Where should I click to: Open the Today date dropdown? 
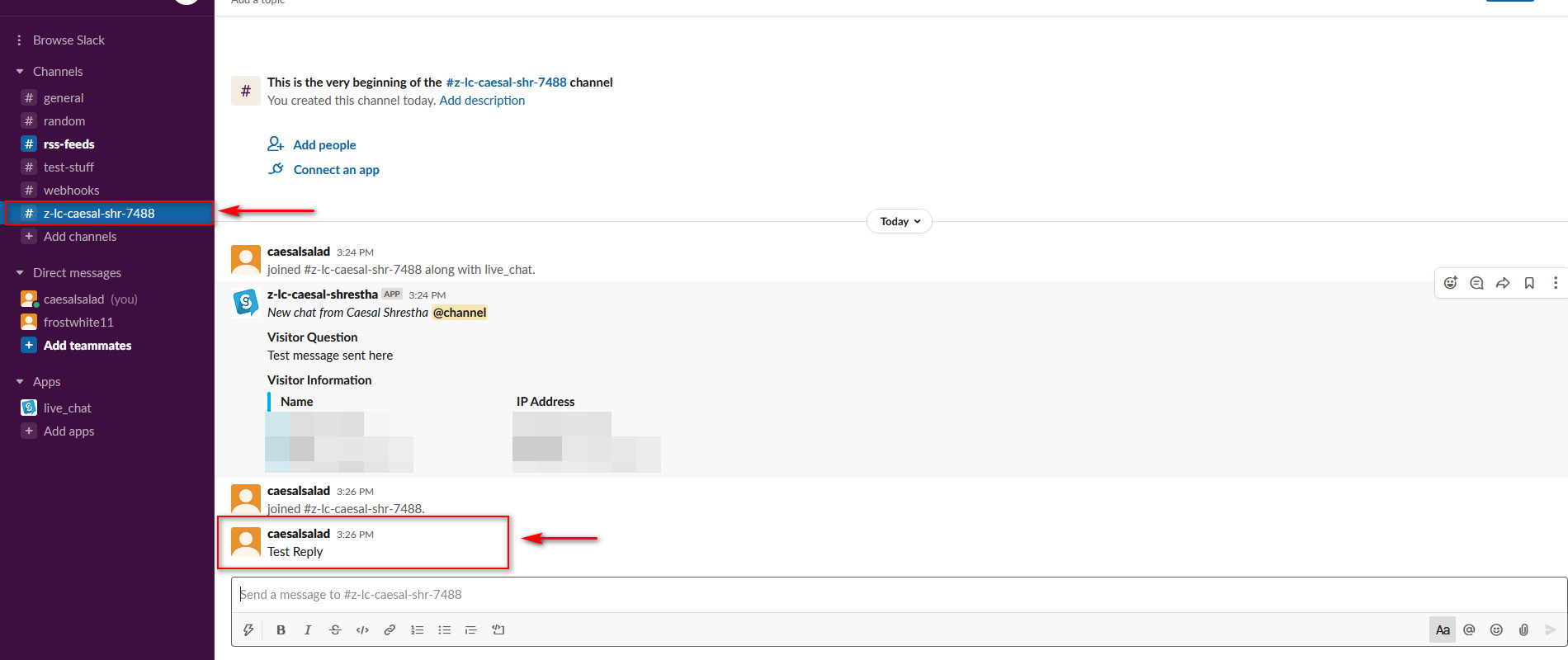[x=900, y=221]
